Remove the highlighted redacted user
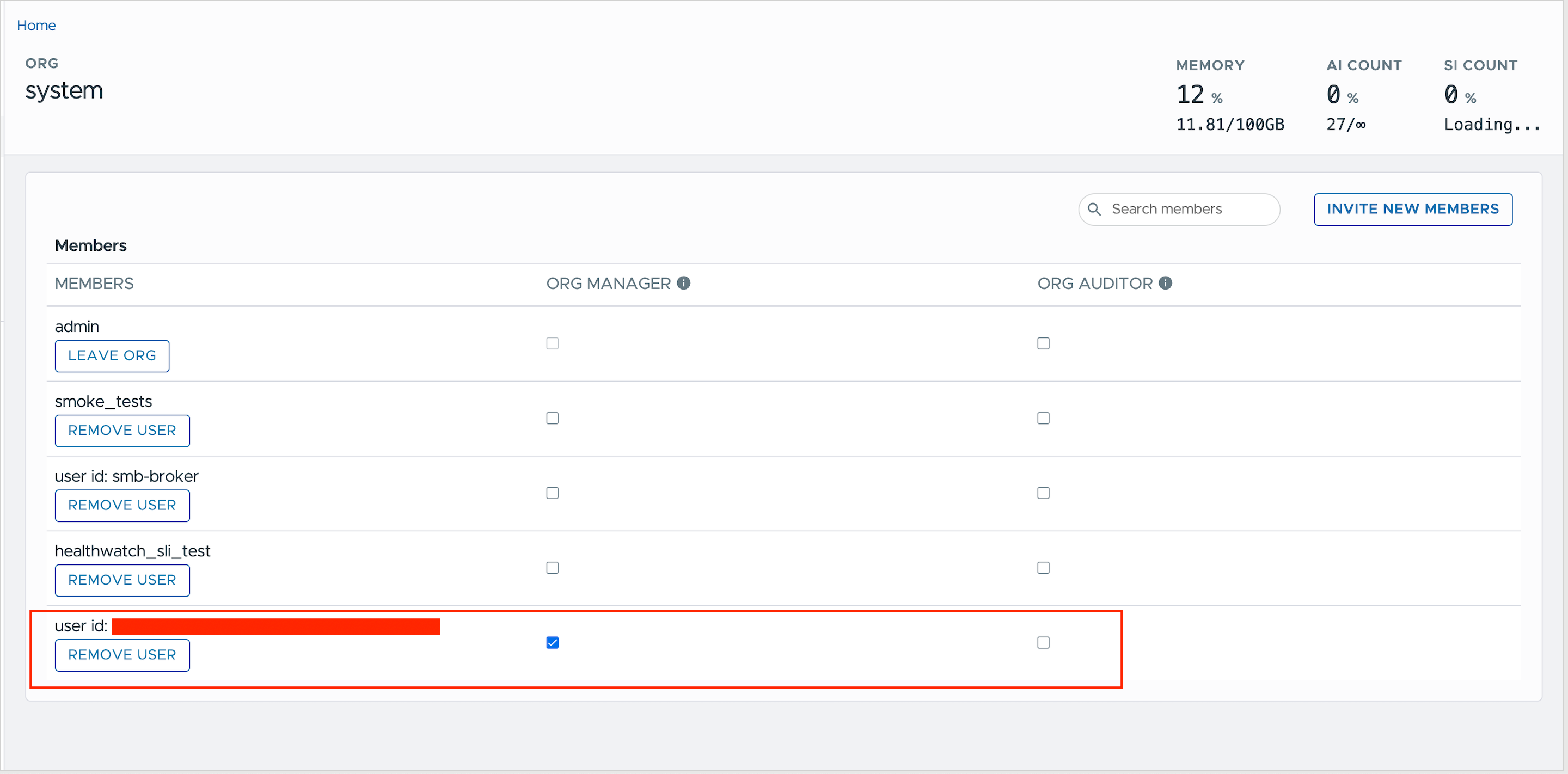This screenshot has width=1568, height=774. (122, 655)
